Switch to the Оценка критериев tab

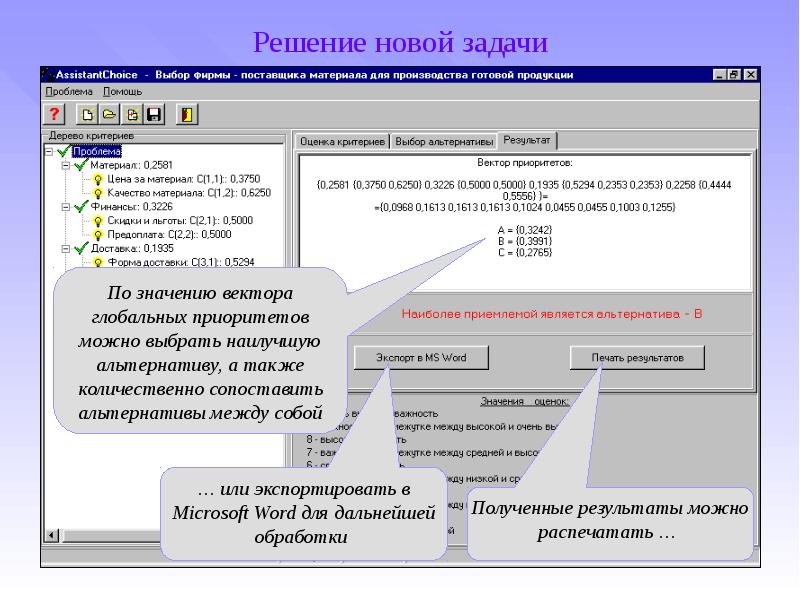pos(342,141)
